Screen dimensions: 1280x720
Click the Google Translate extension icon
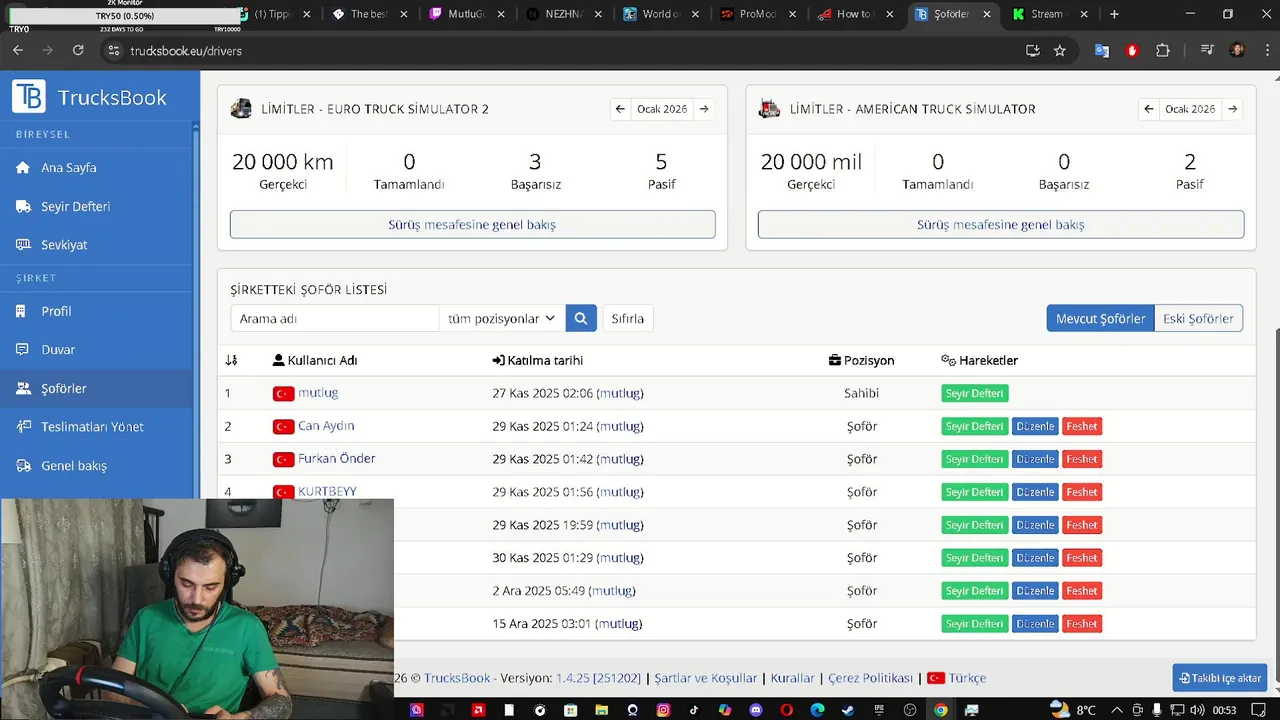[x=1102, y=50]
